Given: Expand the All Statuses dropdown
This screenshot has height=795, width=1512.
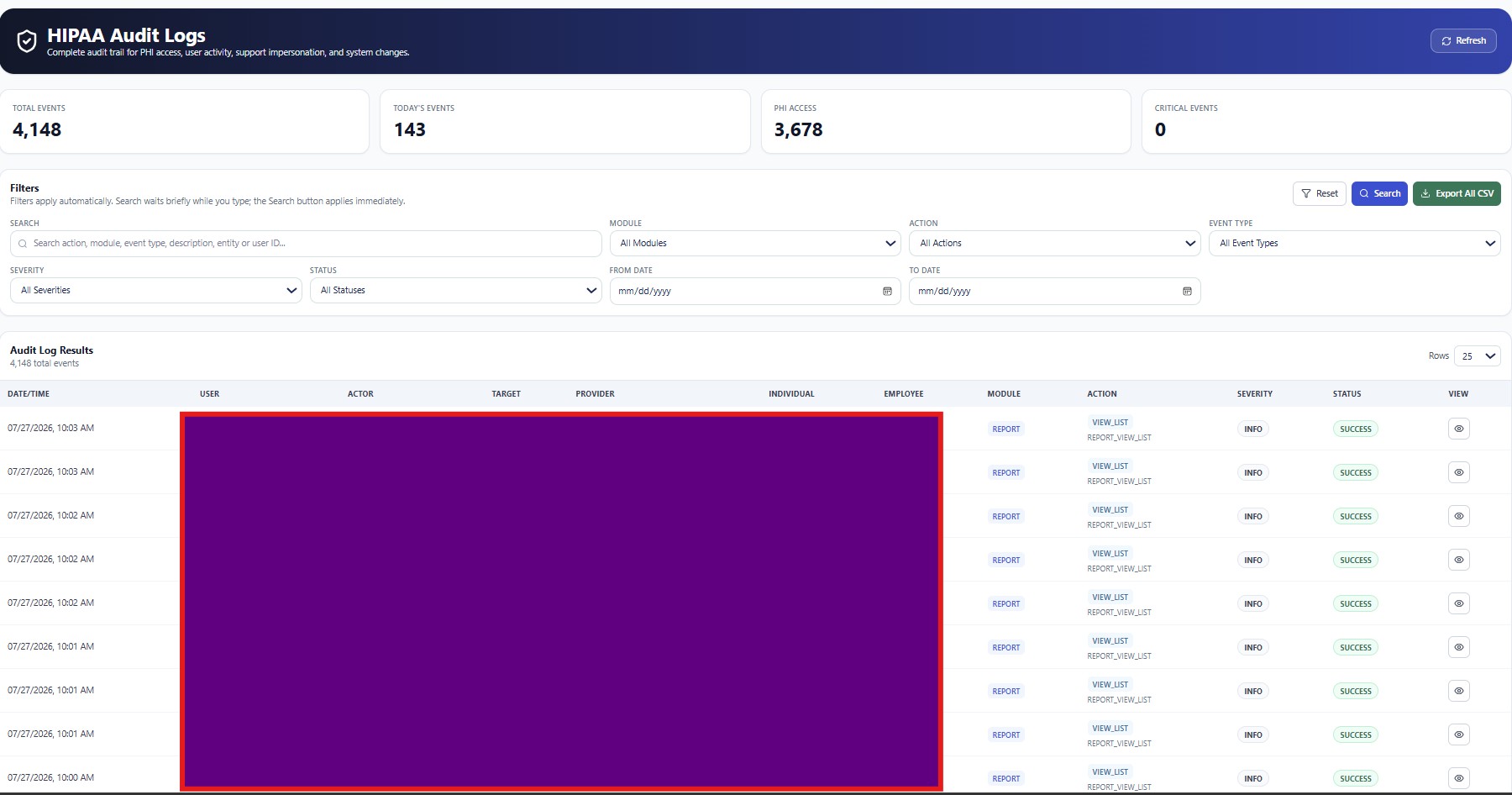Looking at the screenshot, I should (455, 291).
